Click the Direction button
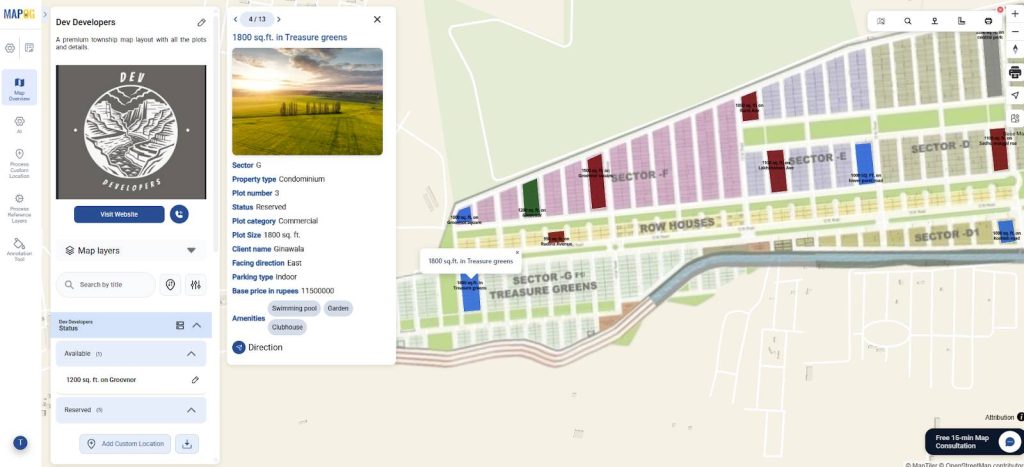This screenshot has width=1024, height=467. [x=257, y=347]
